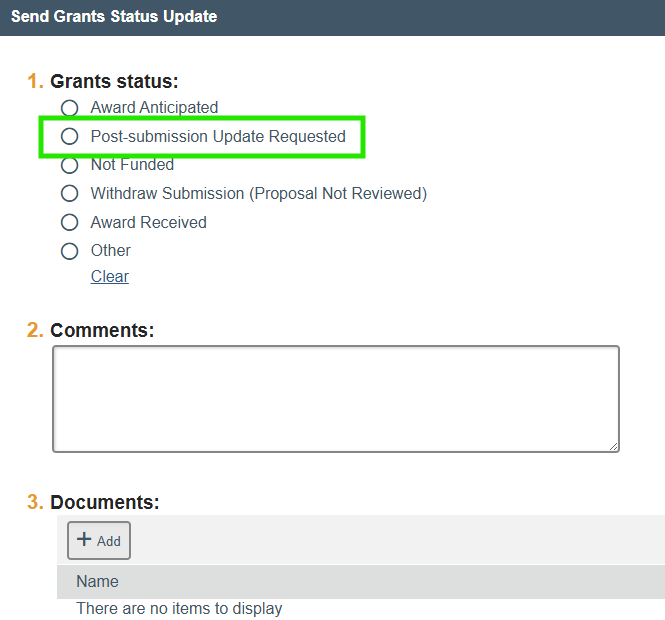665x620 pixels.
Task: Click the Documents section heading
Action: 104,502
